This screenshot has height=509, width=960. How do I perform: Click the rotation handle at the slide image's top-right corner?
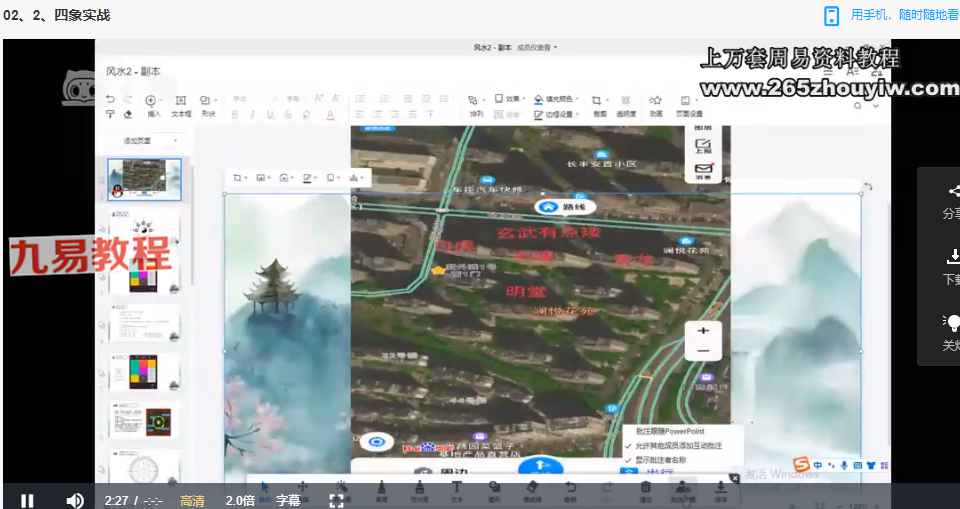(867, 186)
